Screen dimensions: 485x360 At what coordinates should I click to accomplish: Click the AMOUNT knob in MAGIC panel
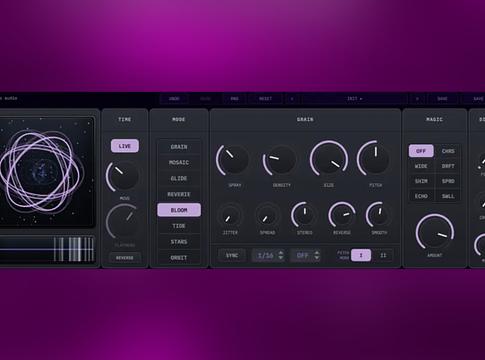435,232
